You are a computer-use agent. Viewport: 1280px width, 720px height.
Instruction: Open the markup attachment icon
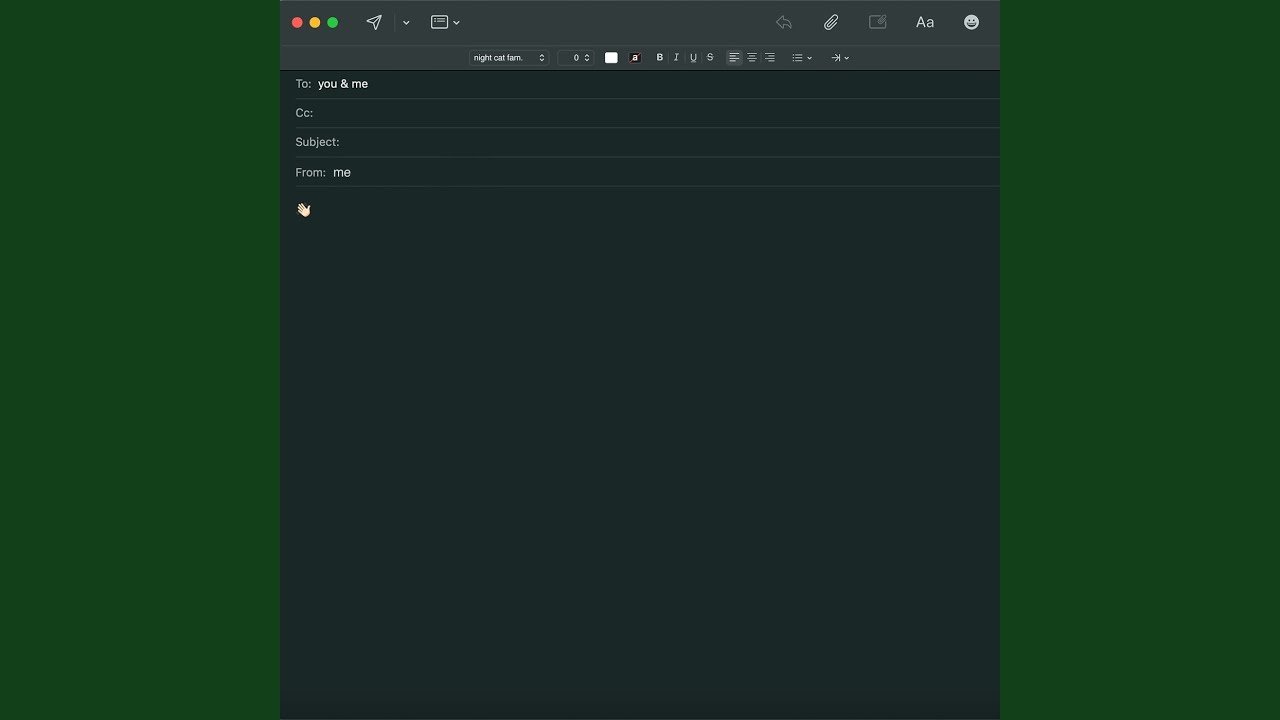pyautogui.click(x=878, y=22)
